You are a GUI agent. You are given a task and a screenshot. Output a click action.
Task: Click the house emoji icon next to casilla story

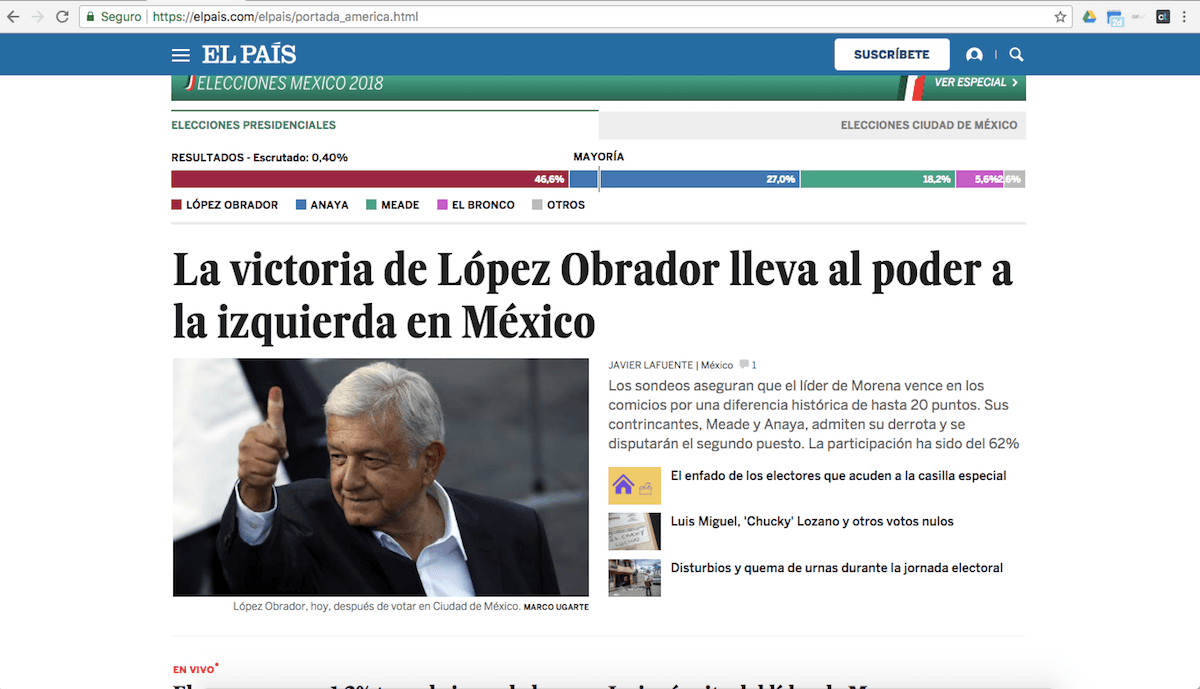click(x=634, y=484)
